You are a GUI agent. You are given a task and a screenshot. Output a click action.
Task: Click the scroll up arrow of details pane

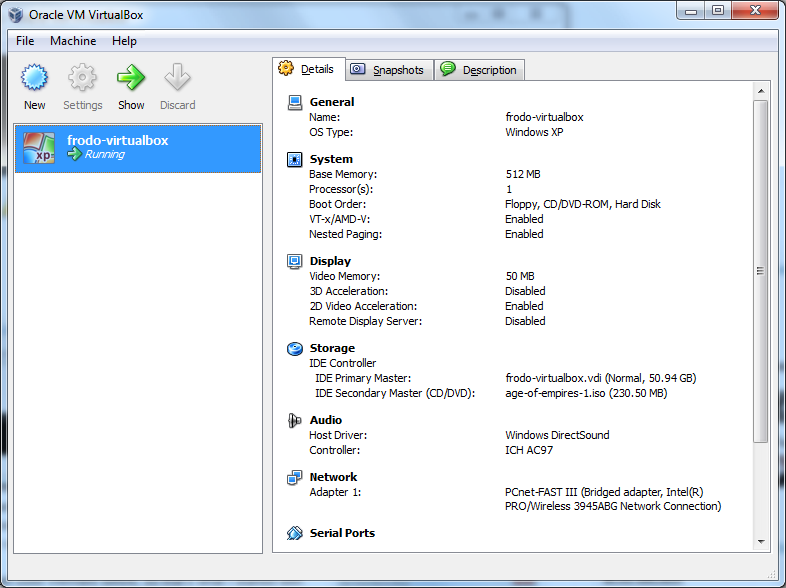tap(761, 91)
